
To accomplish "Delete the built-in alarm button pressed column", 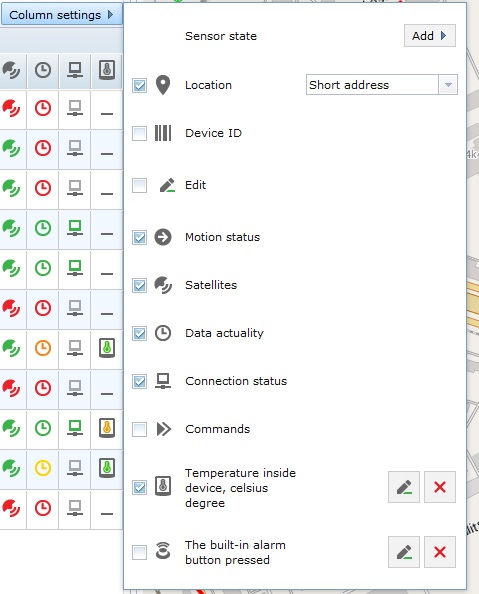I will (x=440, y=552).
